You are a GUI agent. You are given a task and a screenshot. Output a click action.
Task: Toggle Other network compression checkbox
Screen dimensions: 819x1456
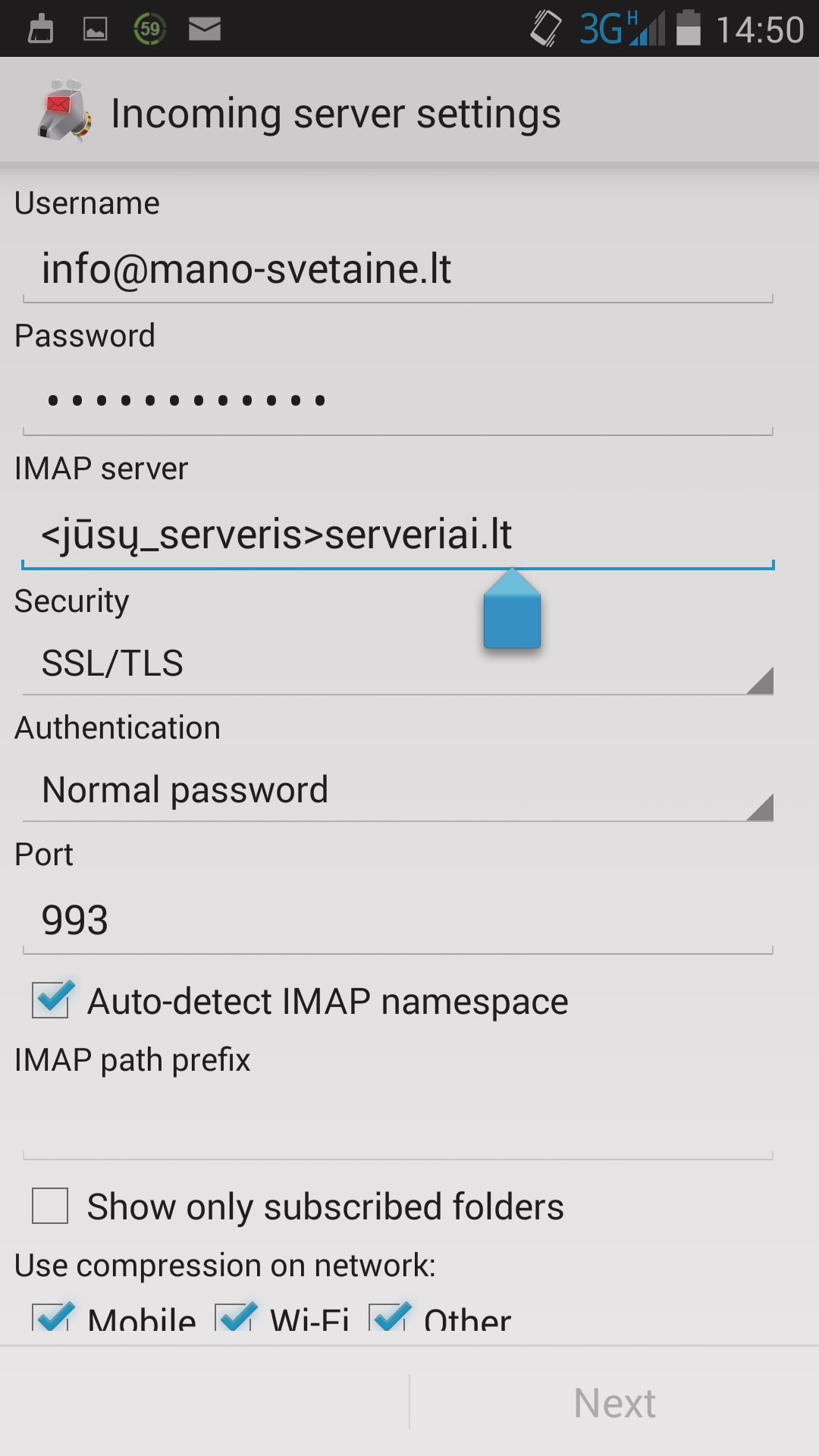[x=390, y=1318]
